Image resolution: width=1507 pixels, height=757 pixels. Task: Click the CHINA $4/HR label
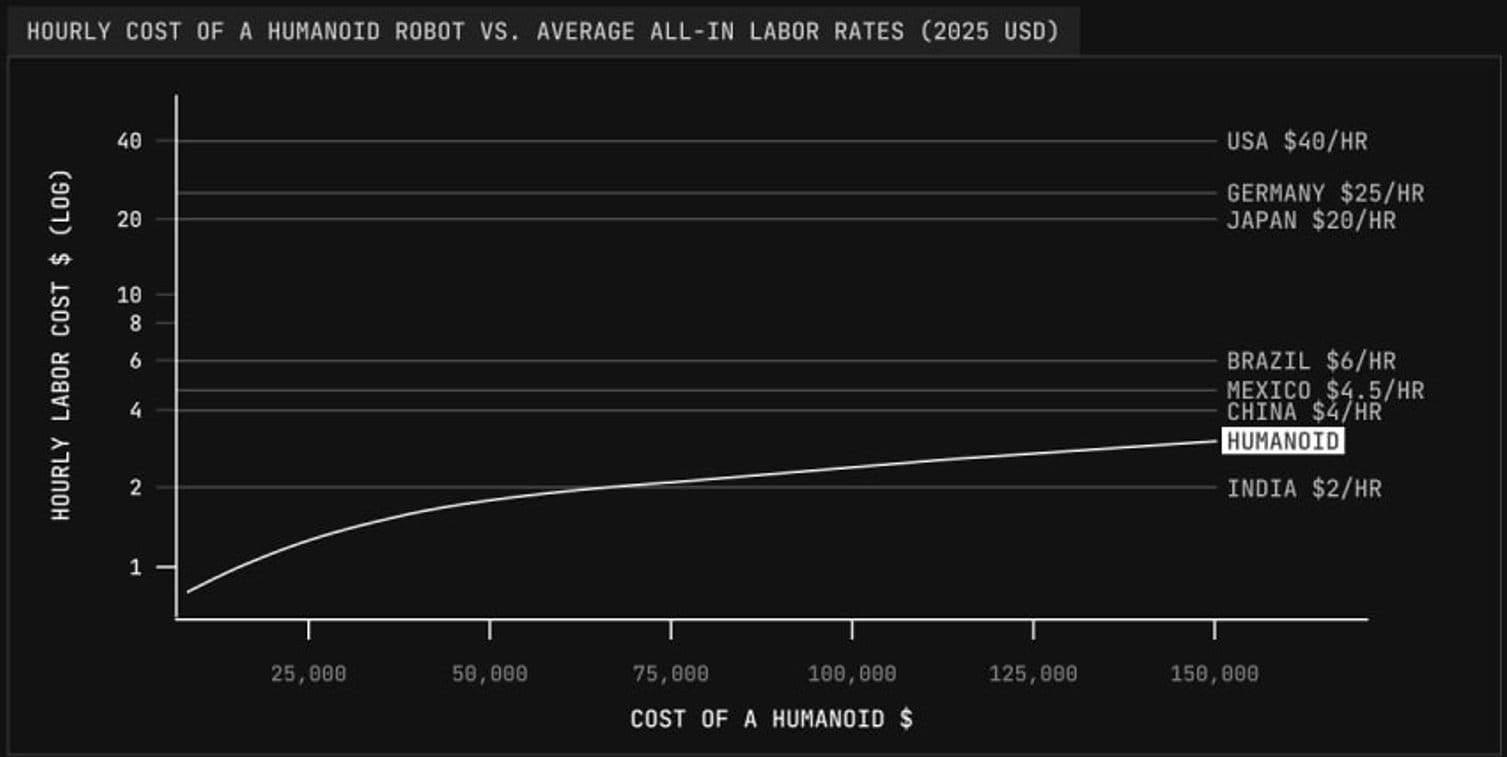tap(1303, 412)
